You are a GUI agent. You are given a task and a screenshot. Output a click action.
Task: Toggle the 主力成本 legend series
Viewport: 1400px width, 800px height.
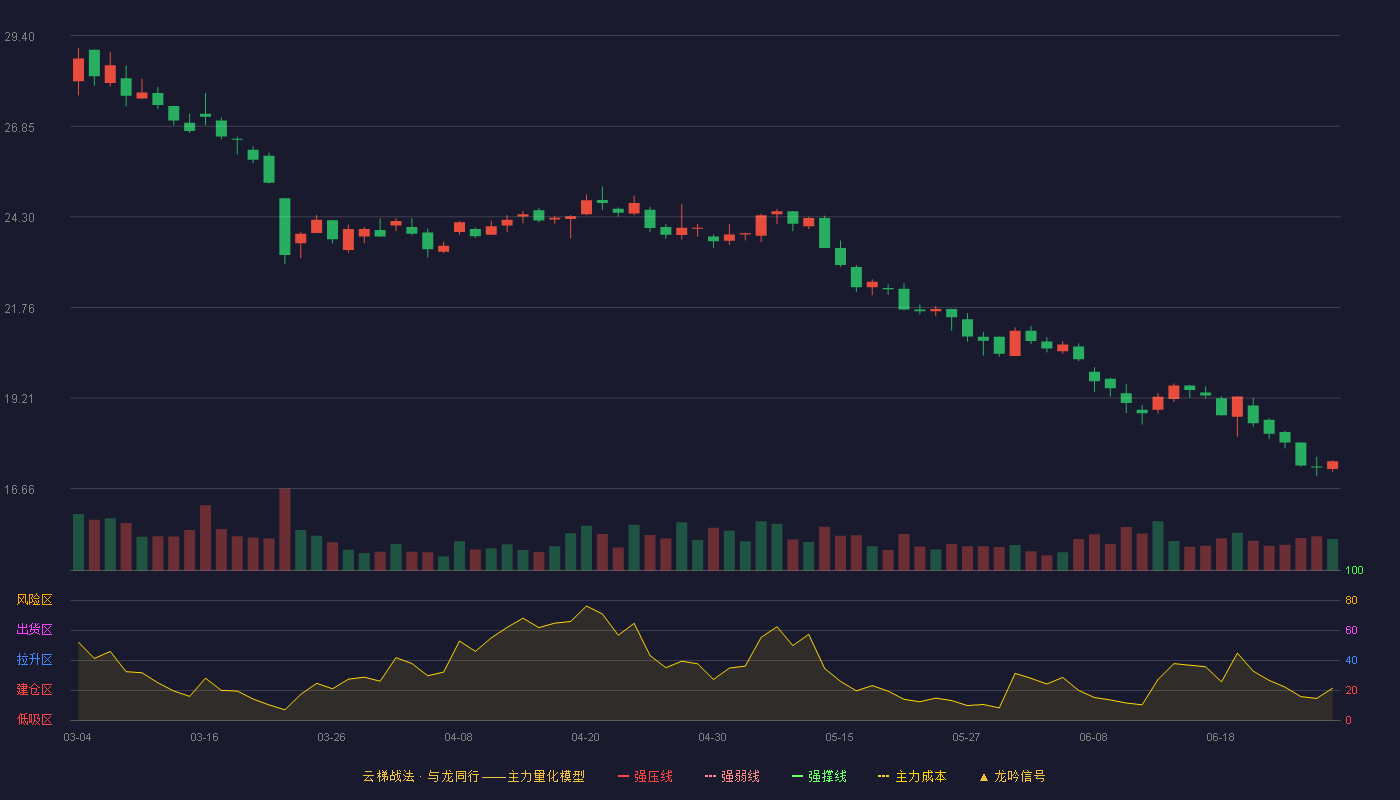(912, 776)
